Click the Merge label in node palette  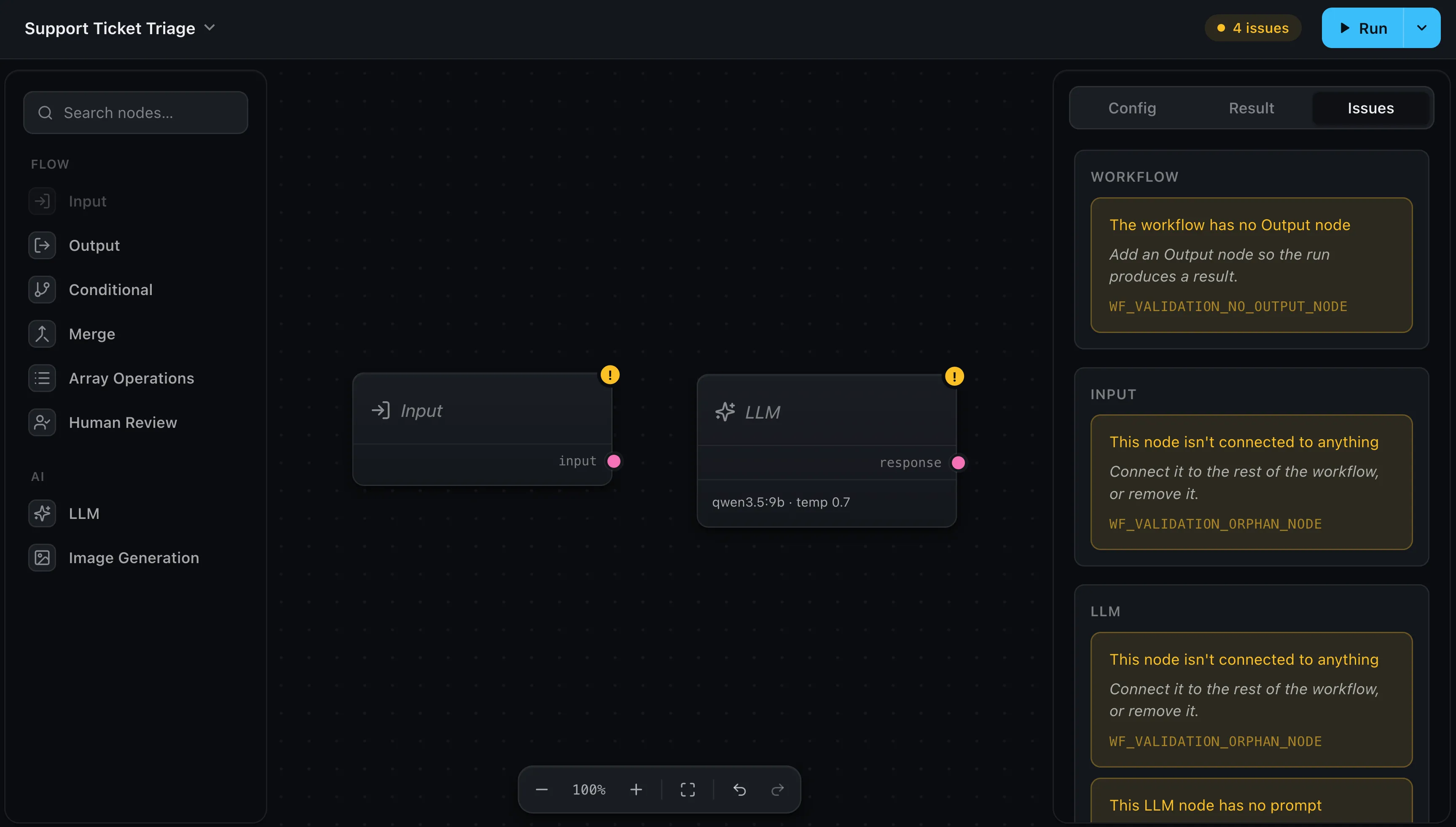coord(92,334)
